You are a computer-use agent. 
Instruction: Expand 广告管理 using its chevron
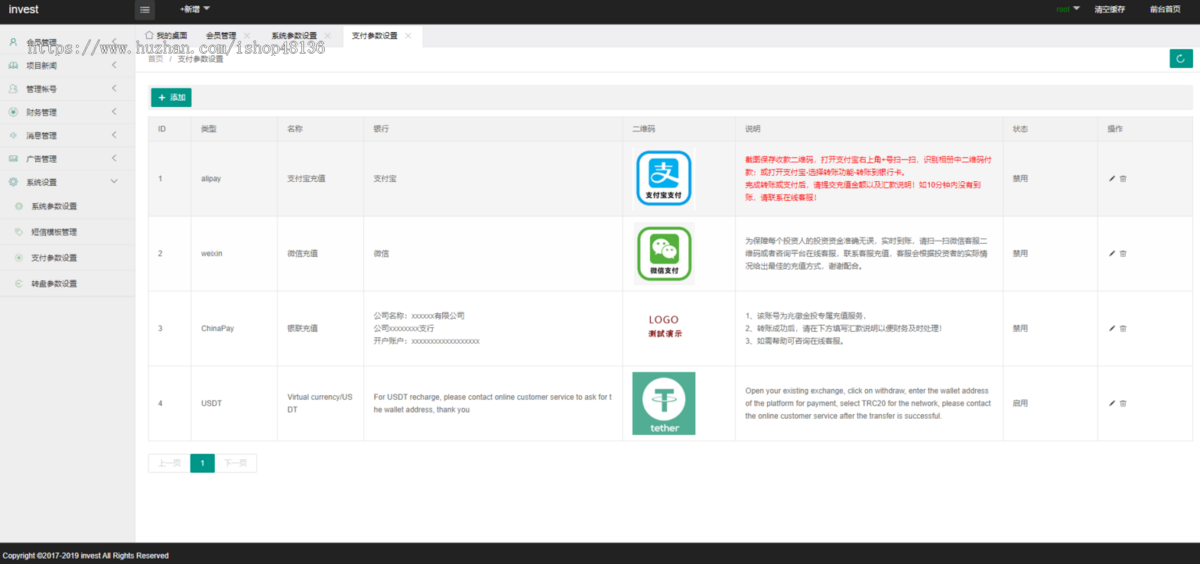pos(114,158)
